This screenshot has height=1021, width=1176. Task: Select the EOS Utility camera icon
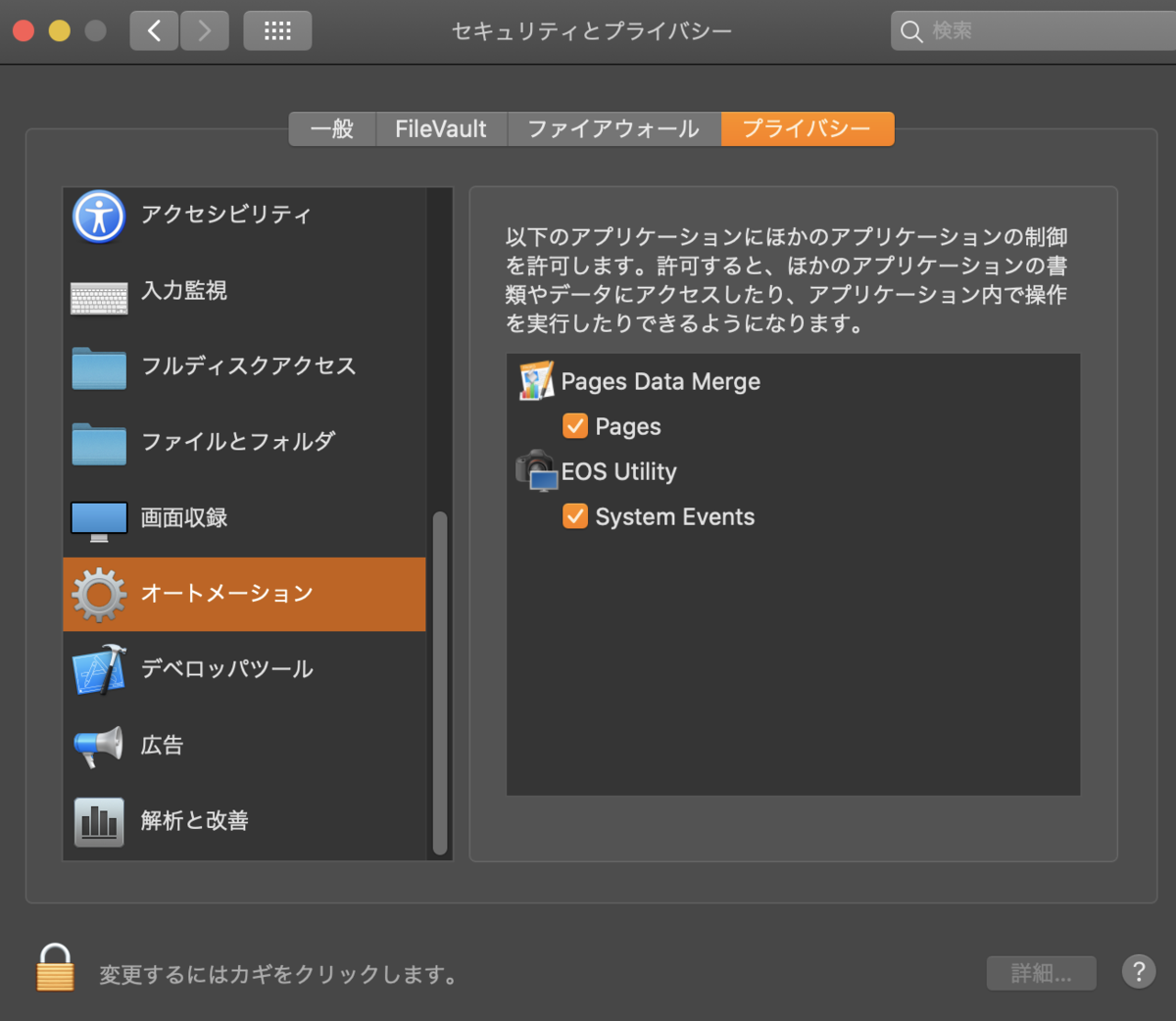point(536,471)
